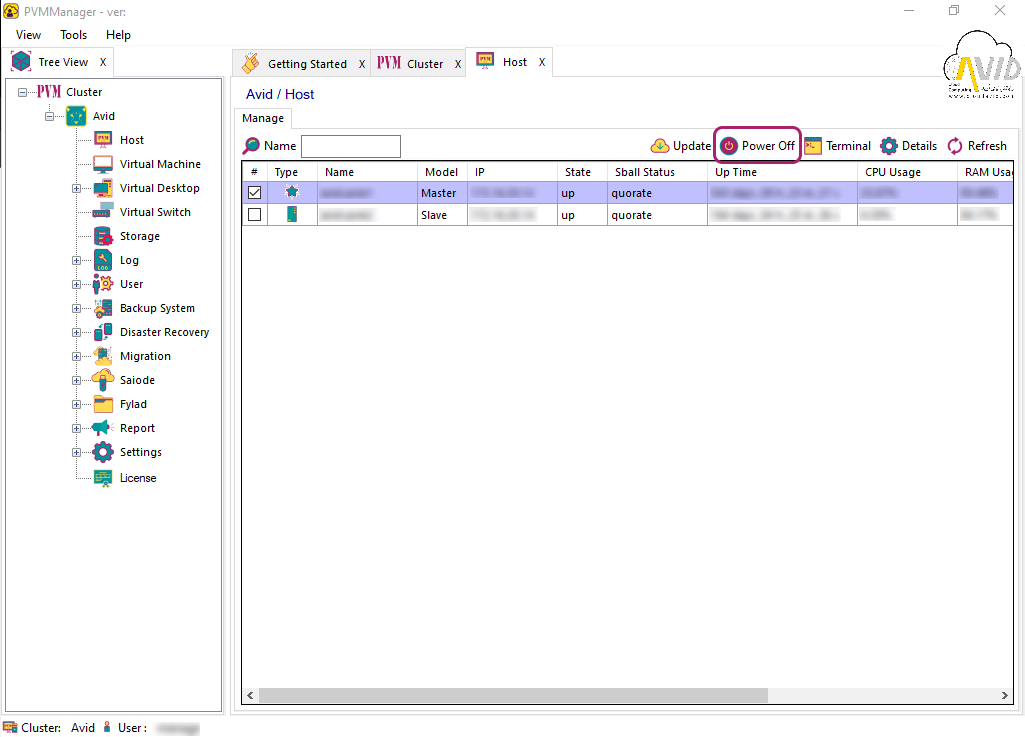
Task: Expand the Backup System tree node
Action: (x=76, y=309)
